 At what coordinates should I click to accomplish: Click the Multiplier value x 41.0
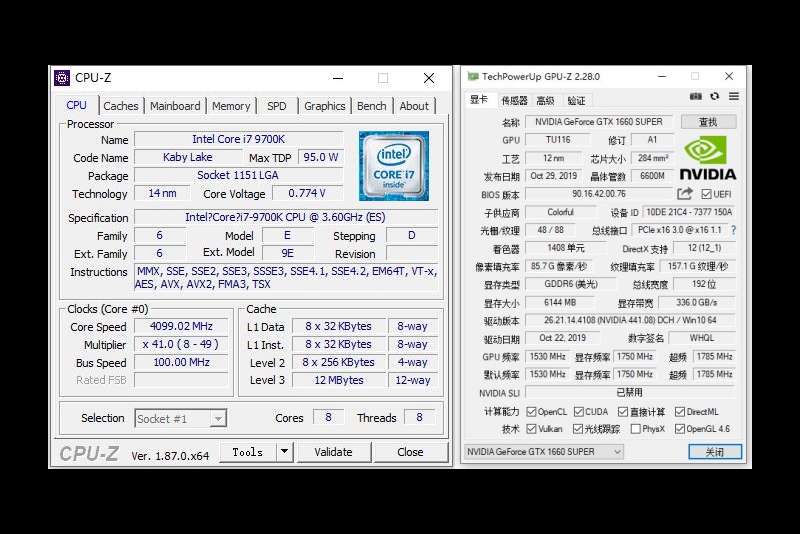(x=181, y=344)
